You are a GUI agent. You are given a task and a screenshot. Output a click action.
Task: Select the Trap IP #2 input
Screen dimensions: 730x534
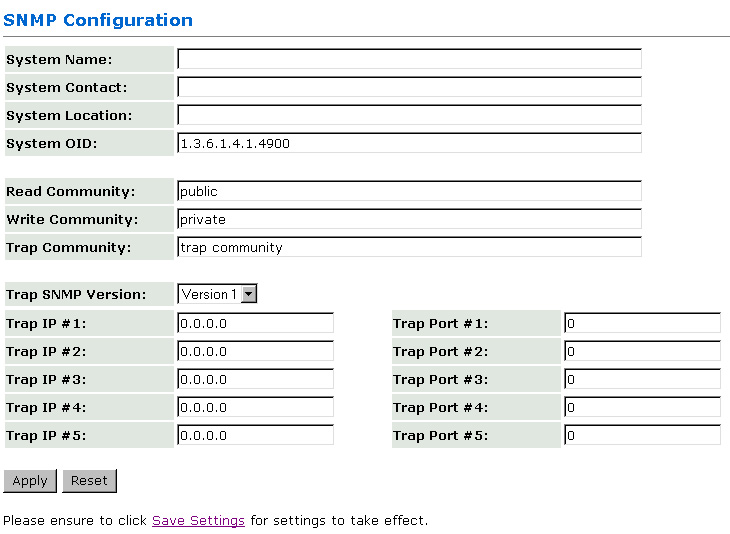click(255, 351)
